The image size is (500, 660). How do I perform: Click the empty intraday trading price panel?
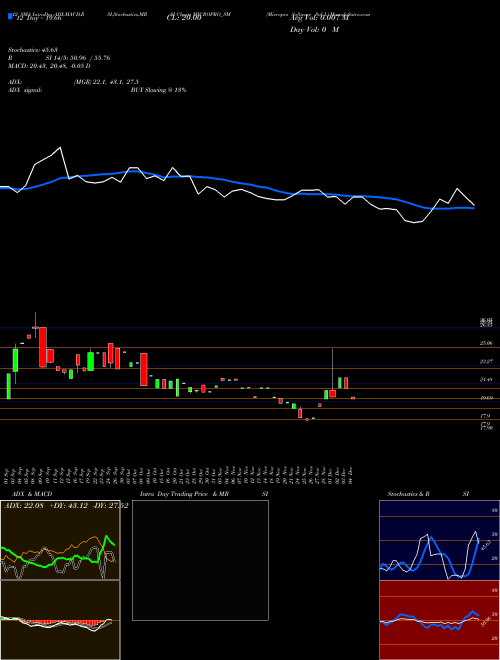(200, 560)
